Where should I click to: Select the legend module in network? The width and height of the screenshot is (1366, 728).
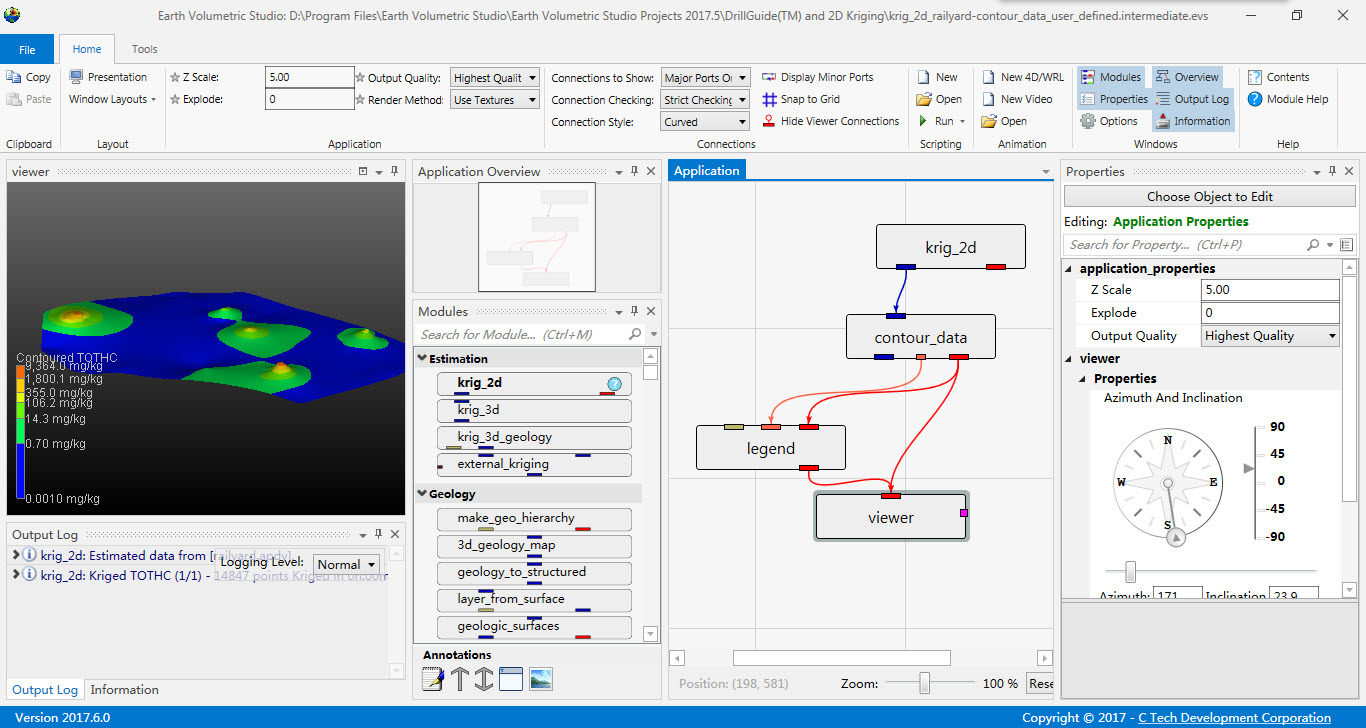[x=771, y=448]
